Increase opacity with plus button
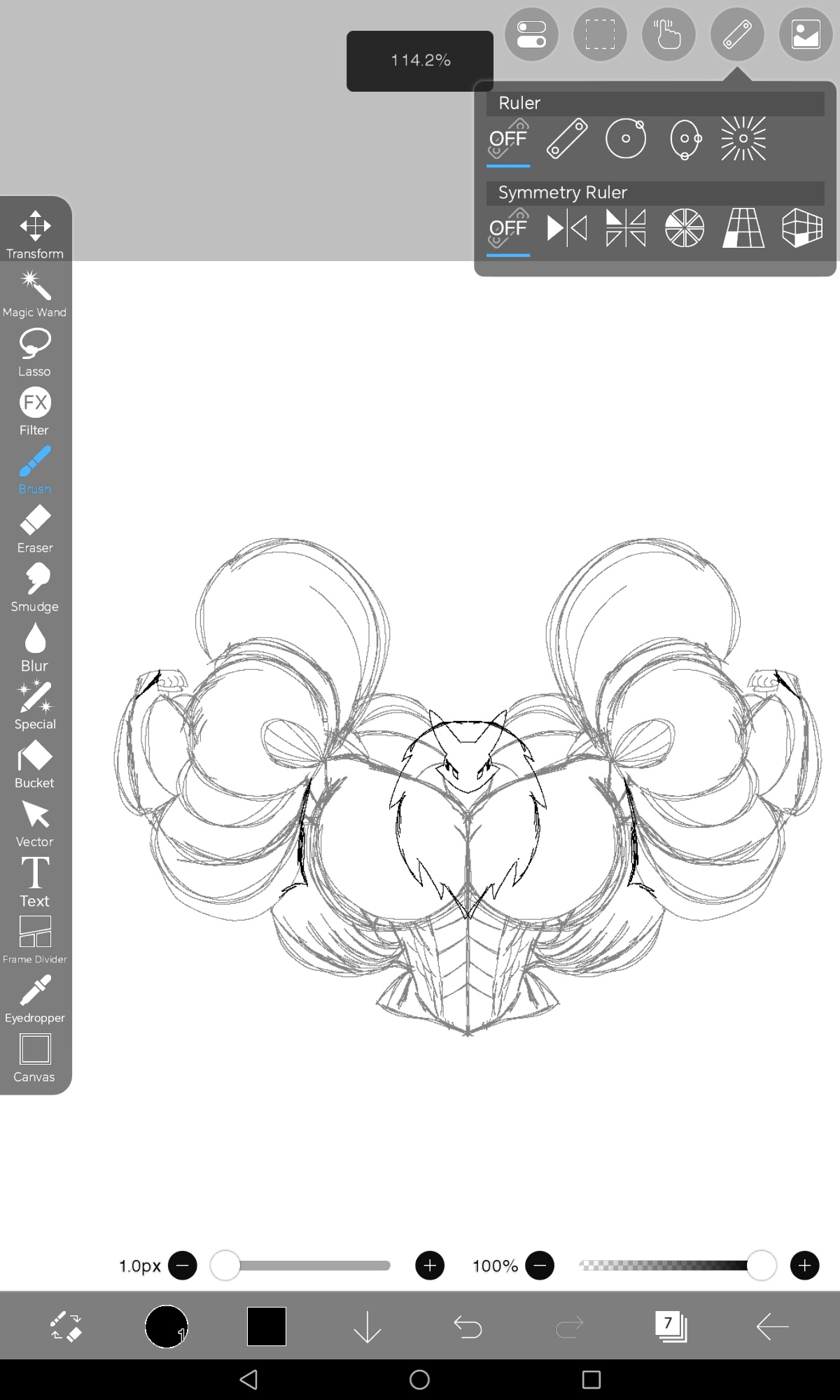Screen dimensions: 840x1400 tap(804, 1266)
